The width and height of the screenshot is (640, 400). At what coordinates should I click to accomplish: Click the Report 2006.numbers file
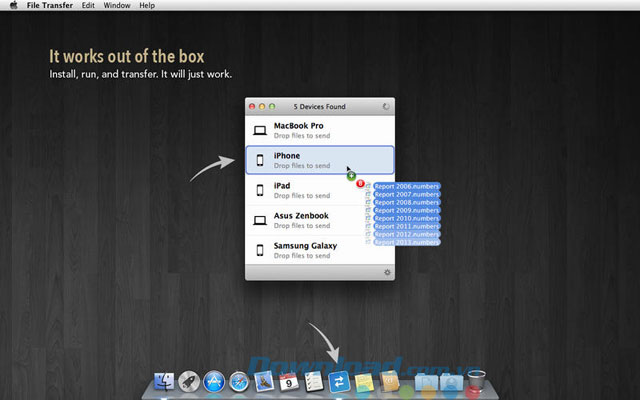405,186
